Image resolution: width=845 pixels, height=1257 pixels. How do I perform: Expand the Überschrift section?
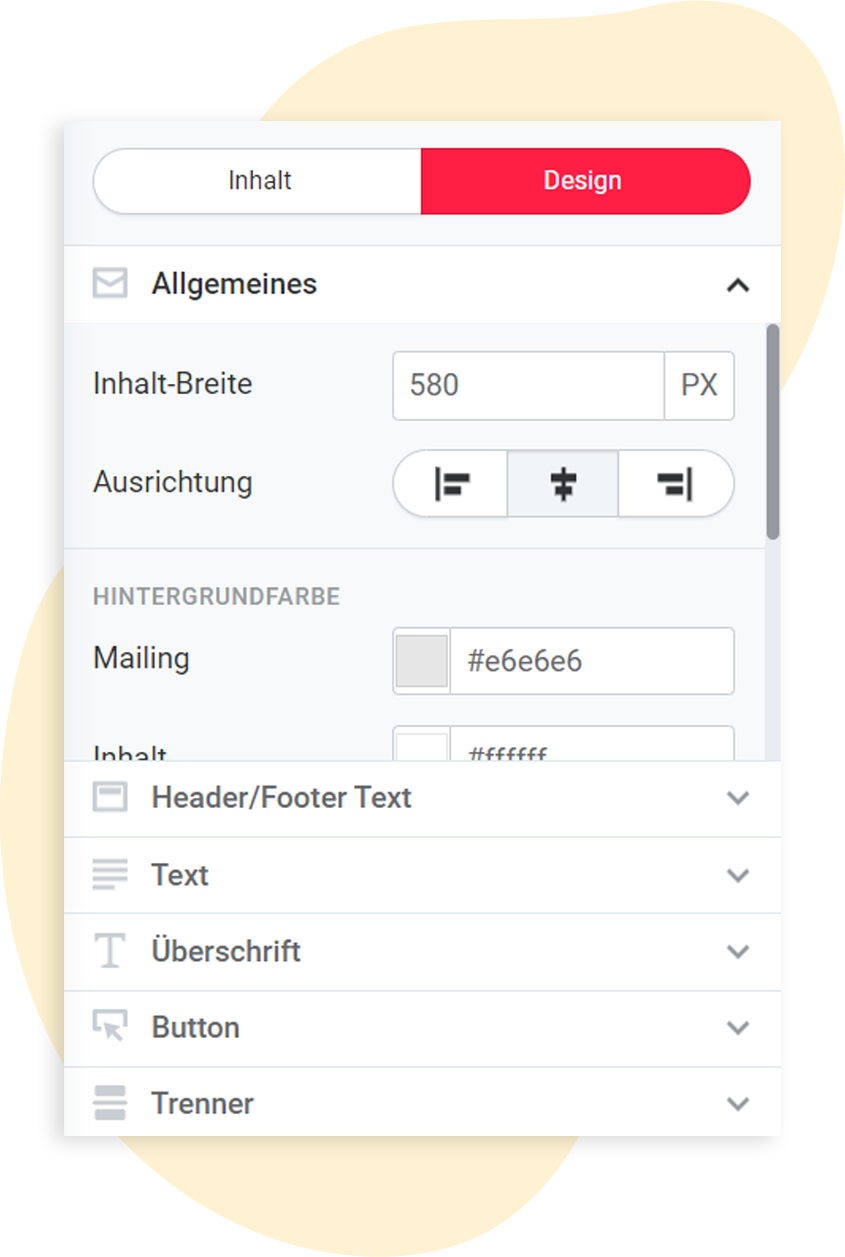[x=738, y=951]
